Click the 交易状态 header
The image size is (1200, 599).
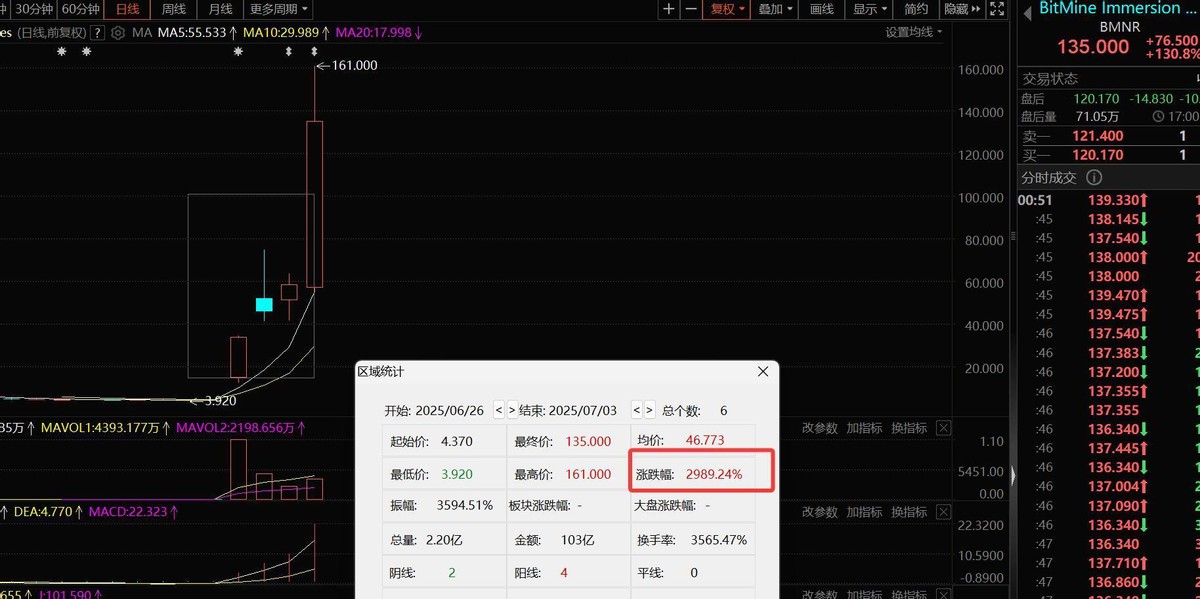[x=1050, y=78]
